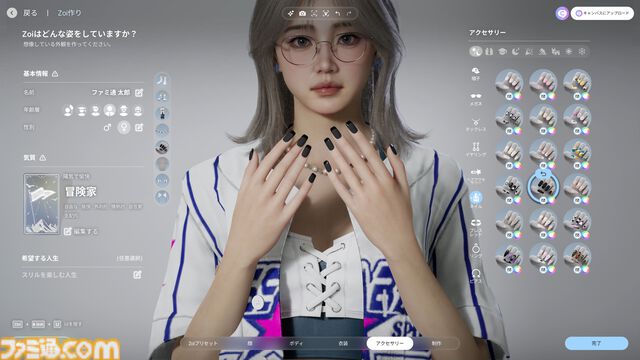Open the camera screenshot tool
This screenshot has height=360, width=640.
coord(302,13)
